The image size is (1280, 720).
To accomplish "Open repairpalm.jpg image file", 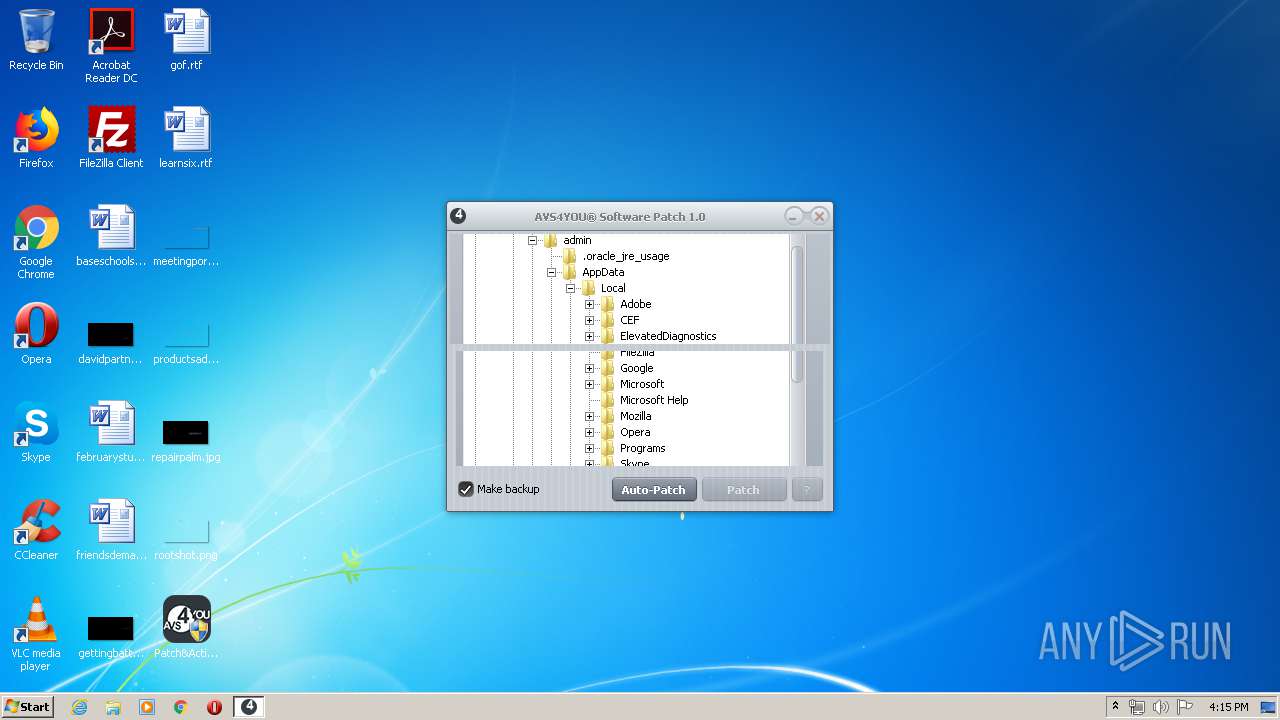I will coord(186,441).
